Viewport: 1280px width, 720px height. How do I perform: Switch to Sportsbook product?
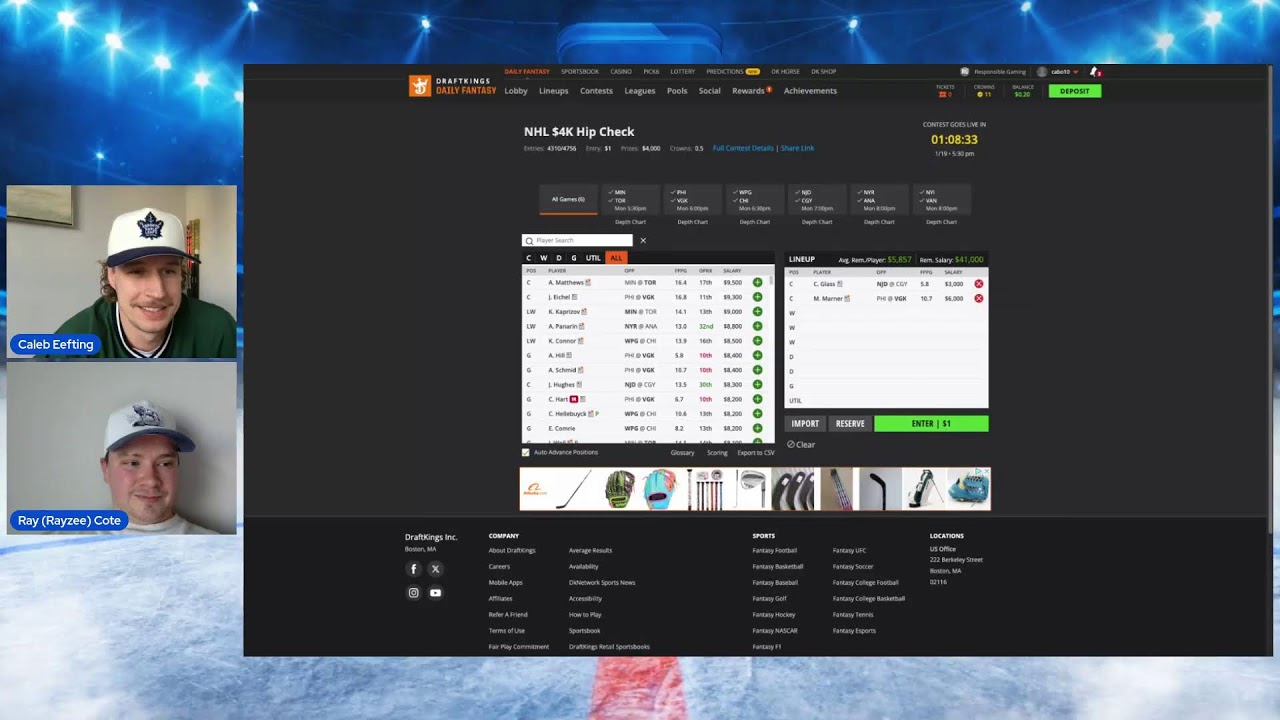point(580,72)
